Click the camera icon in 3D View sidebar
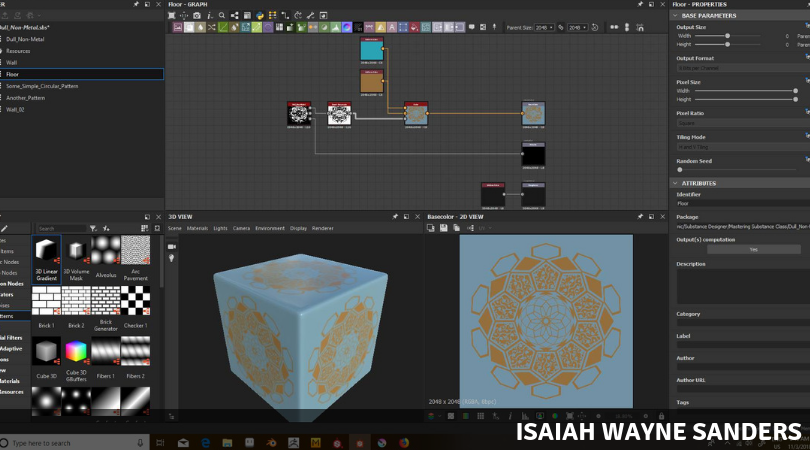This screenshot has width=810, height=450. (171, 245)
